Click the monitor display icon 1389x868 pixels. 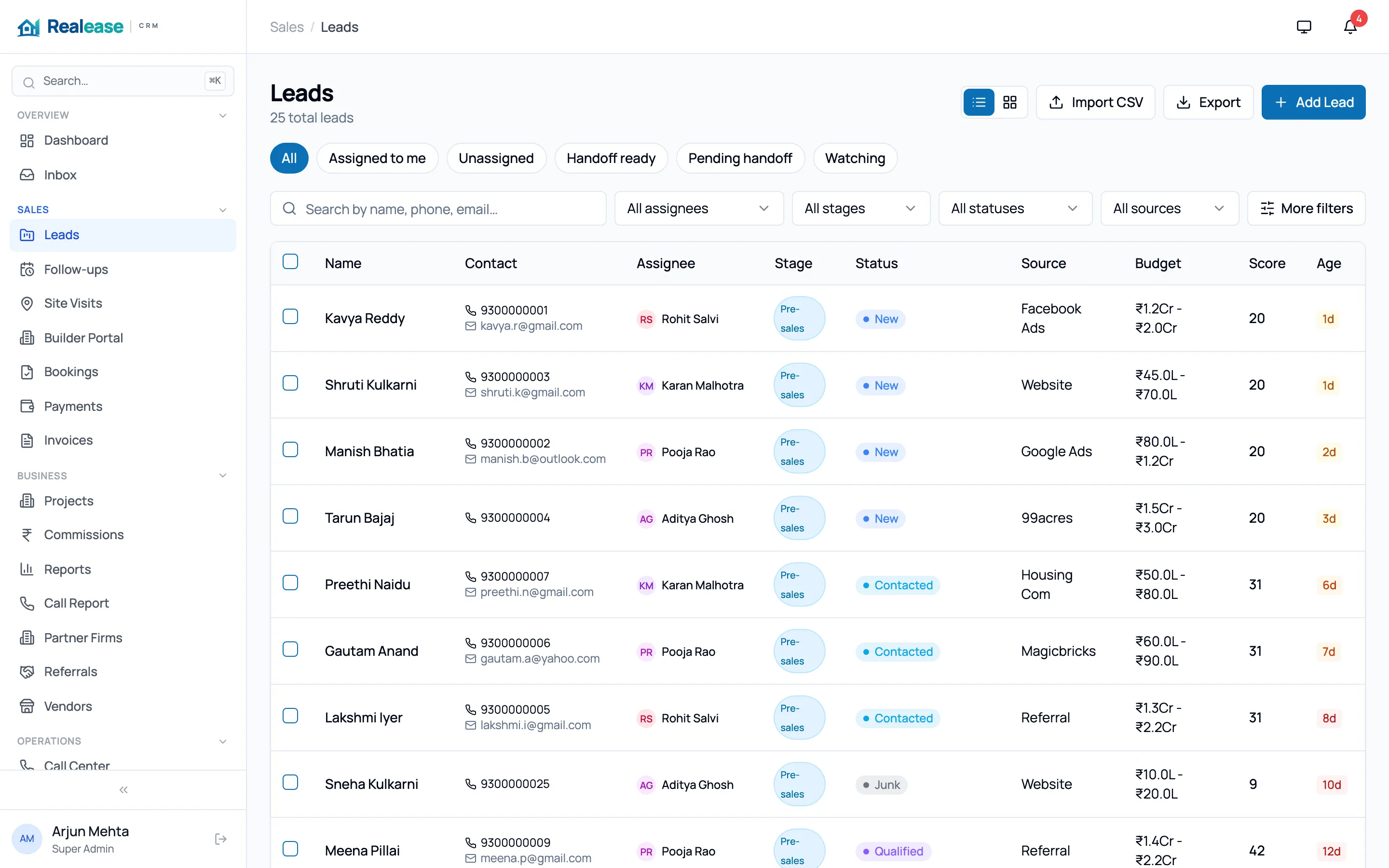(x=1304, y=27)
